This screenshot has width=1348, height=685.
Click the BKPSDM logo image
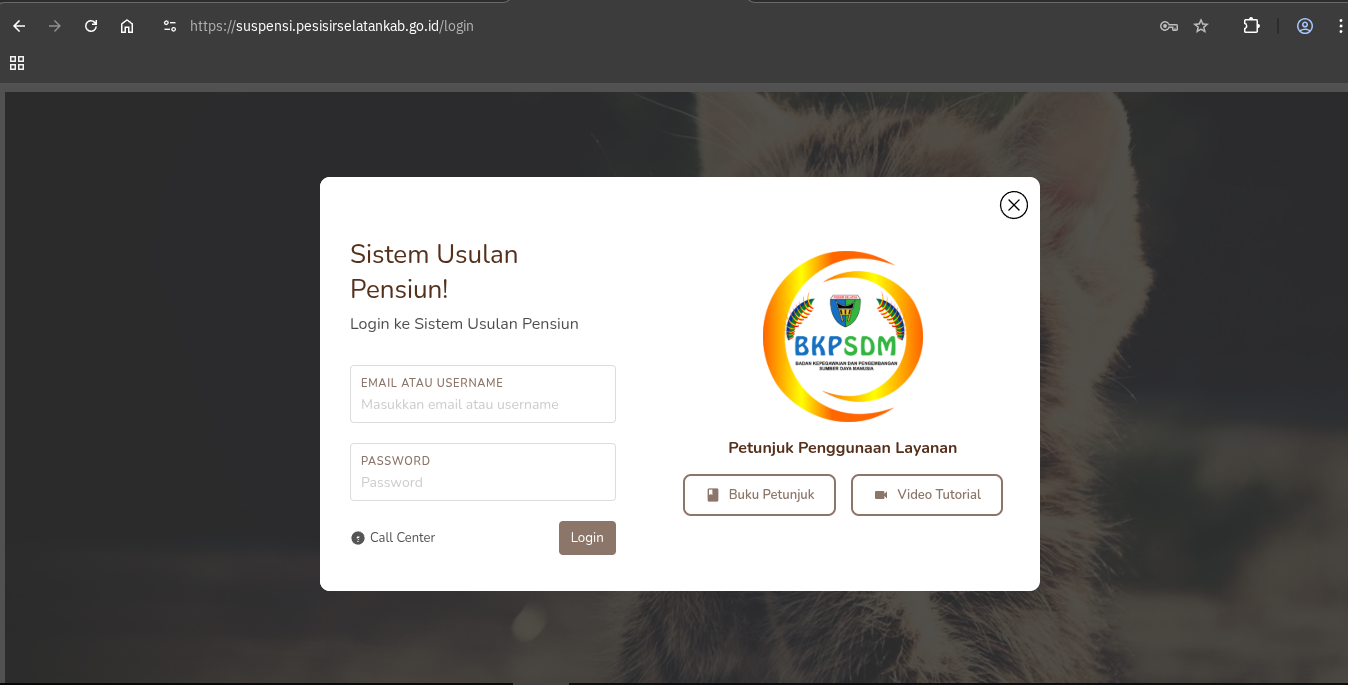[x=843, y=336]
